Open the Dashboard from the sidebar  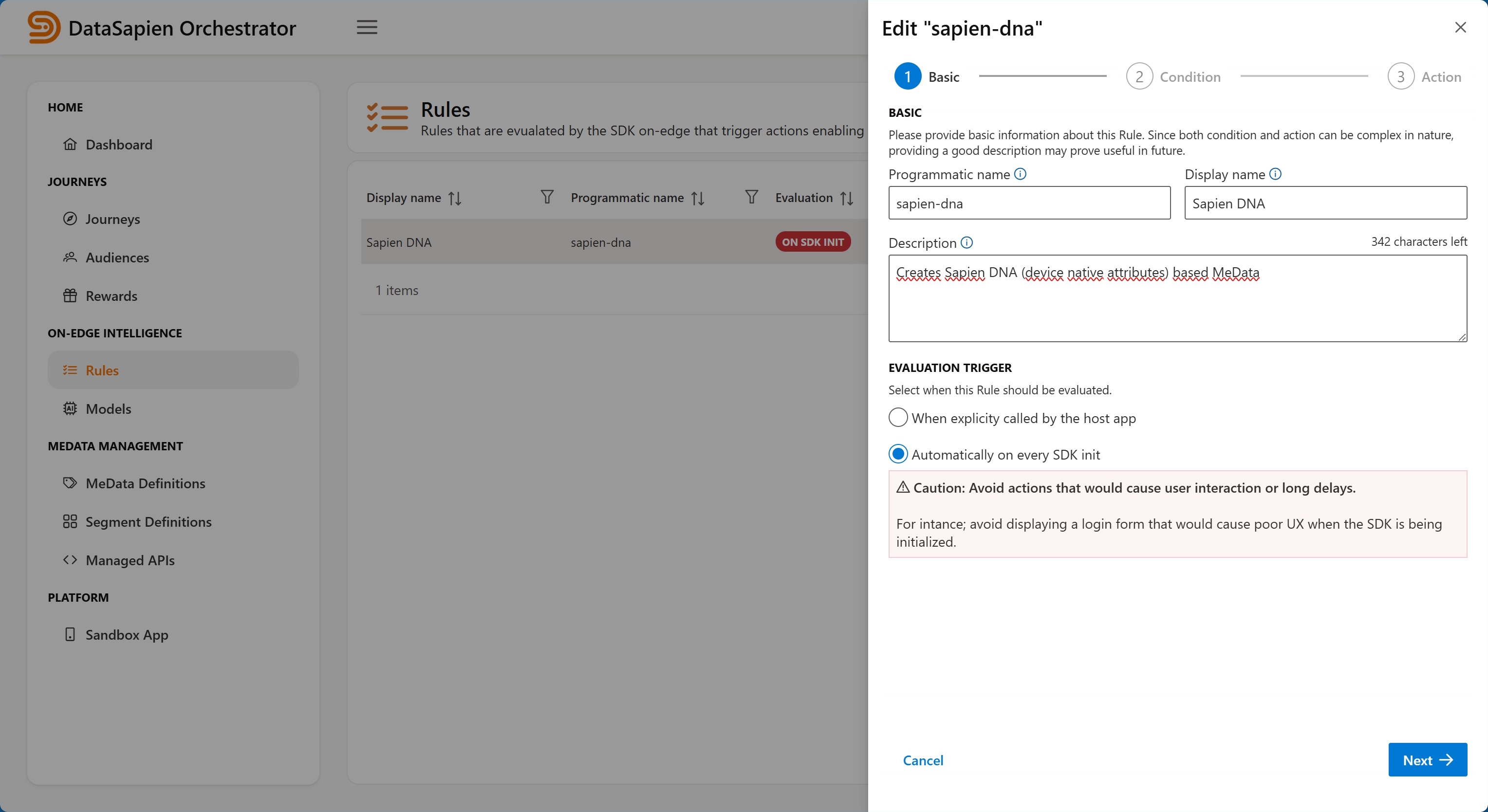[71, 145]
